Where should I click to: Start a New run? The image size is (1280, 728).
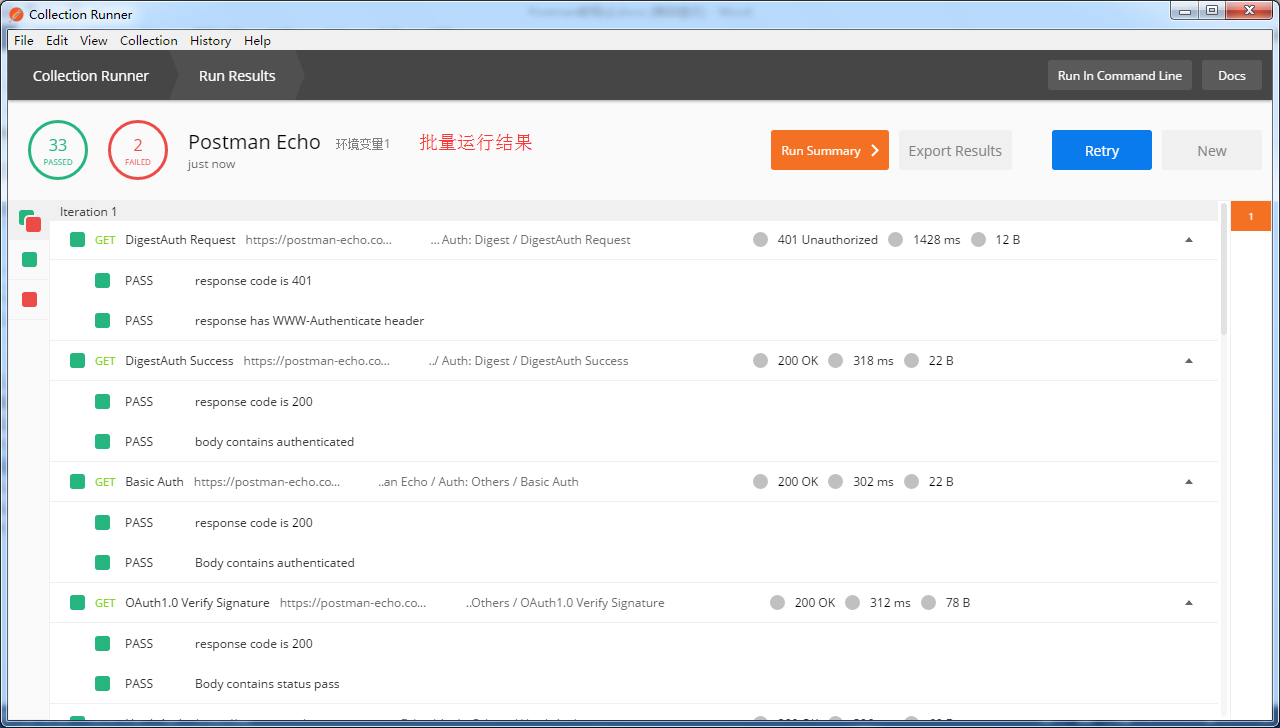[x=1212, y=150]
